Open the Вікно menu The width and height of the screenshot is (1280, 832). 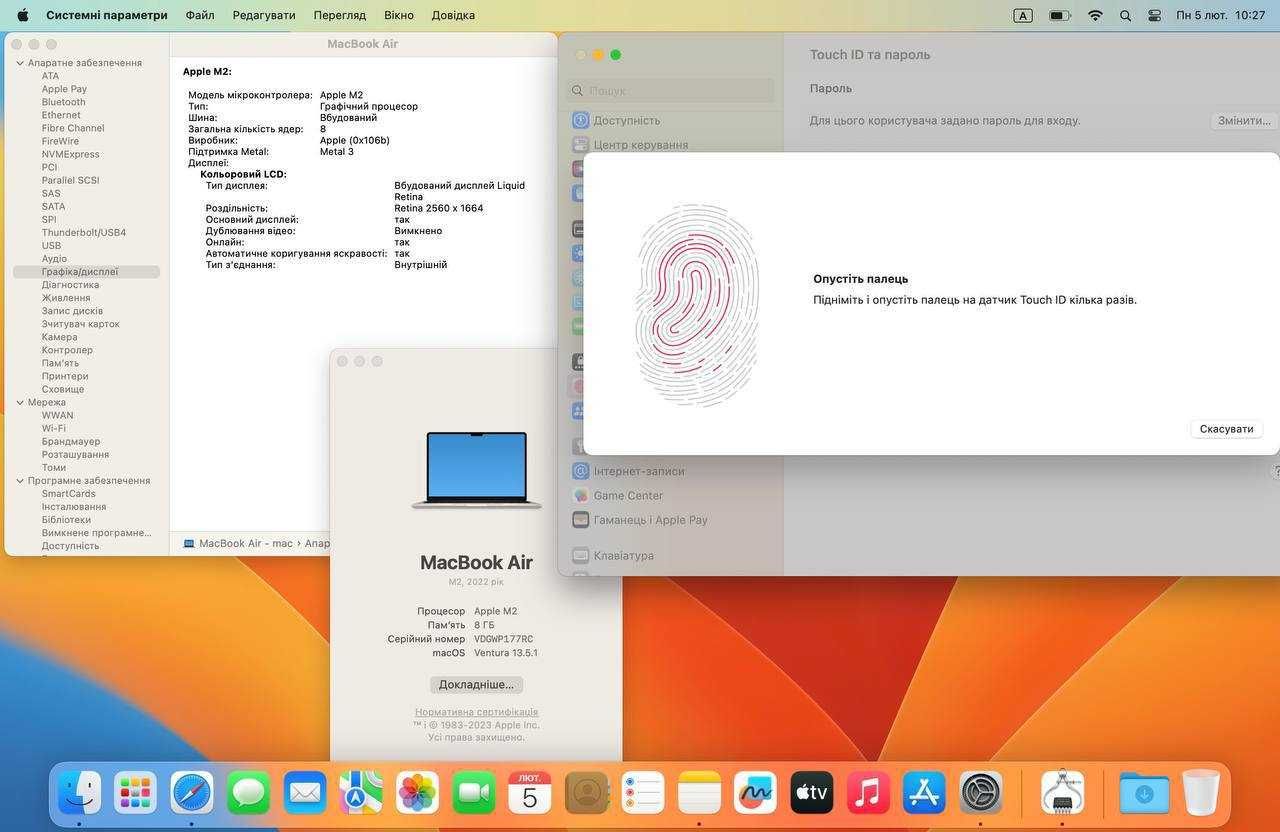pyautogui.click(x=399, y=15)
